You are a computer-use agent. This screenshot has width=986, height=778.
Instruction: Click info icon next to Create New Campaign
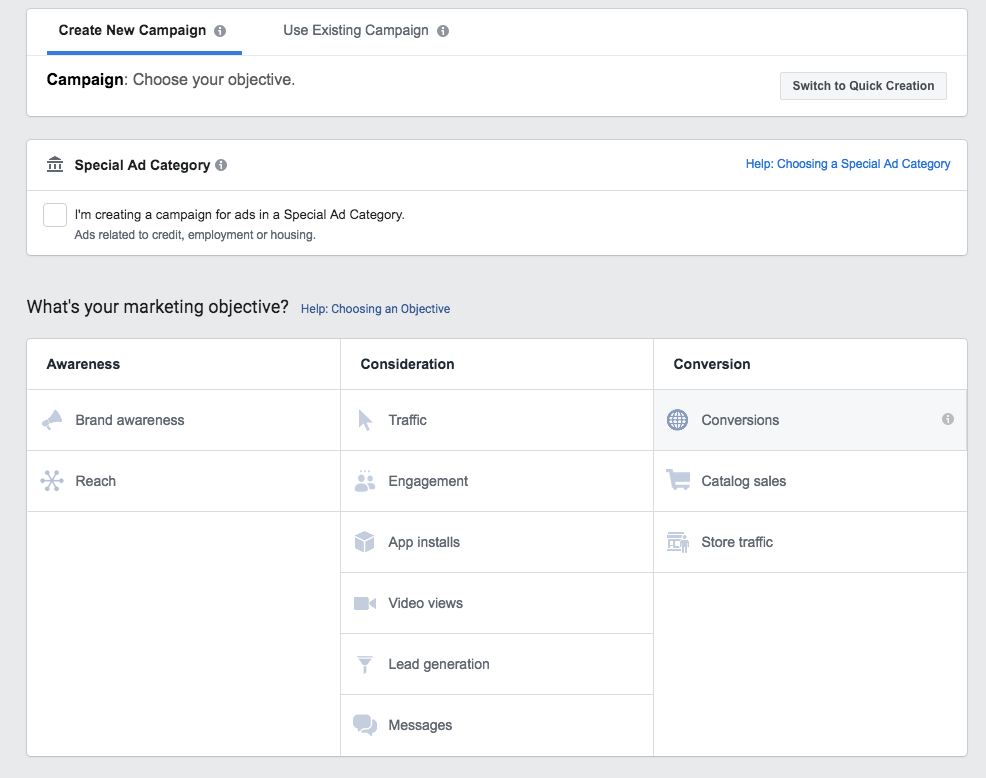tap(220, 31)
